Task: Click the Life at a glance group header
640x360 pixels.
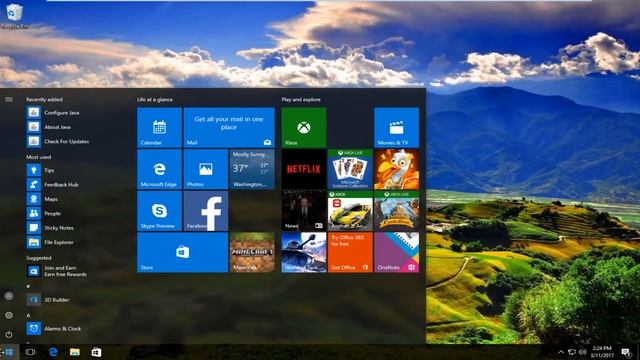Action: (x=155, y=100)
